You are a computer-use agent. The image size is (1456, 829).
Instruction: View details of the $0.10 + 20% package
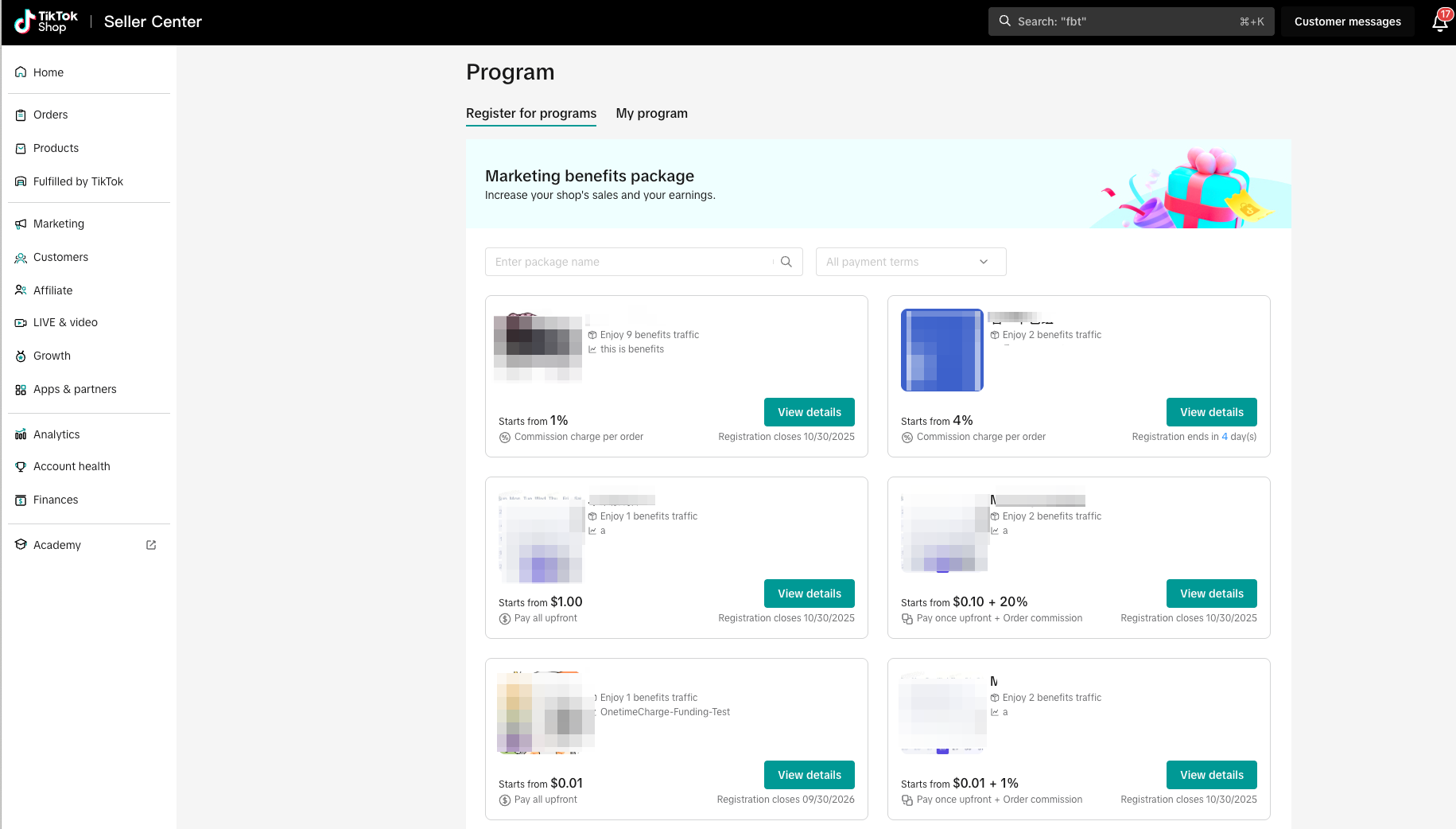tap(1211, 594)
